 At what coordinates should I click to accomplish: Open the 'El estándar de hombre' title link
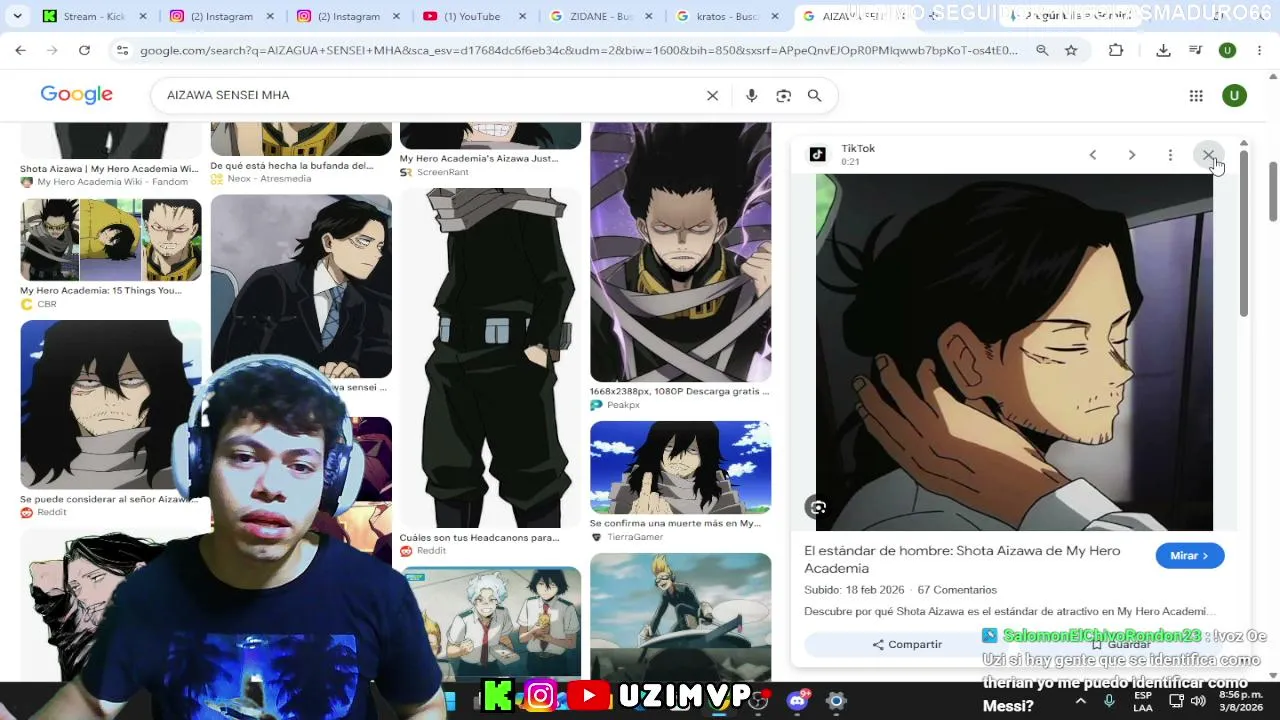(962, 559)
